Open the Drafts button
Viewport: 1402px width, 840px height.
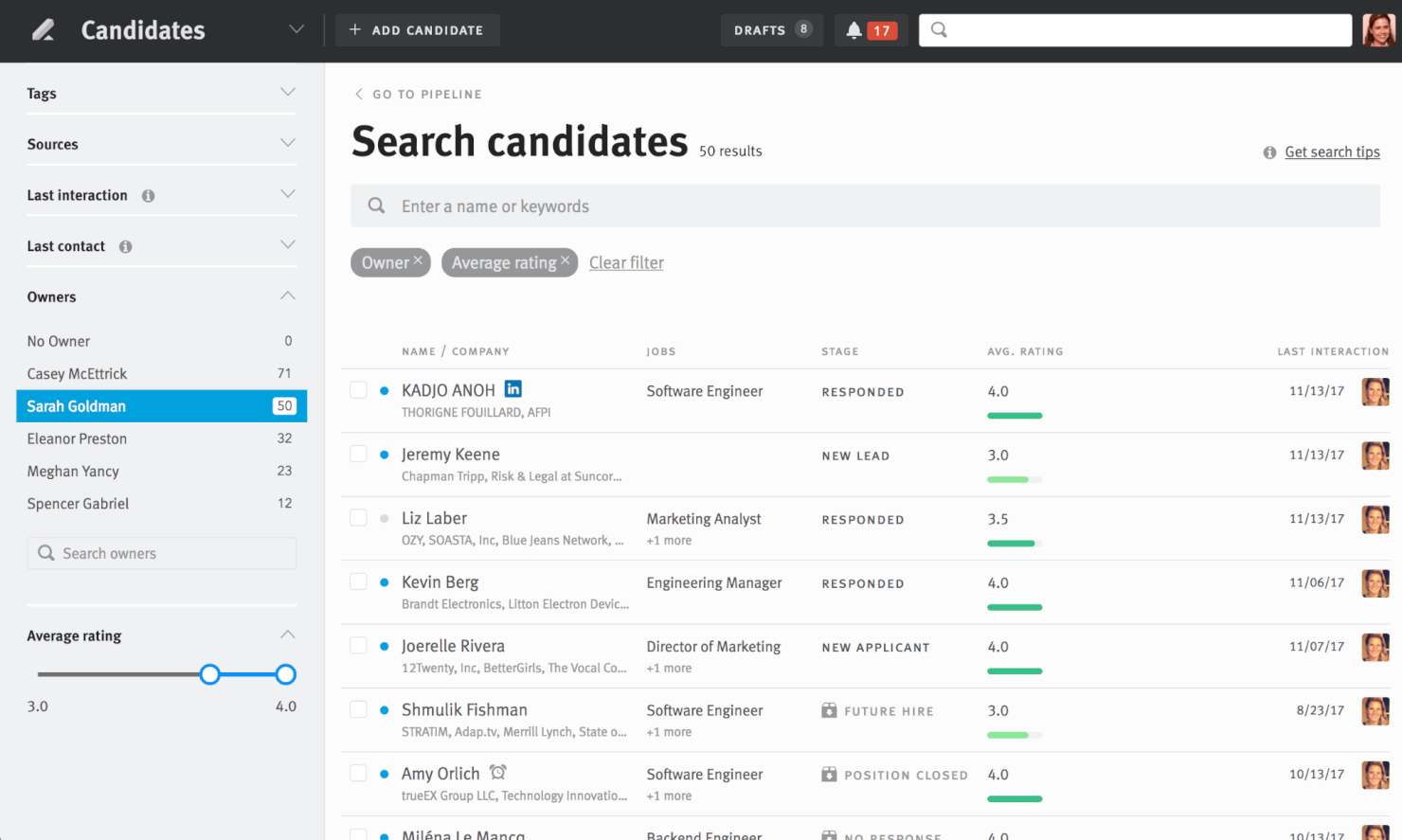tap(772, 30)
